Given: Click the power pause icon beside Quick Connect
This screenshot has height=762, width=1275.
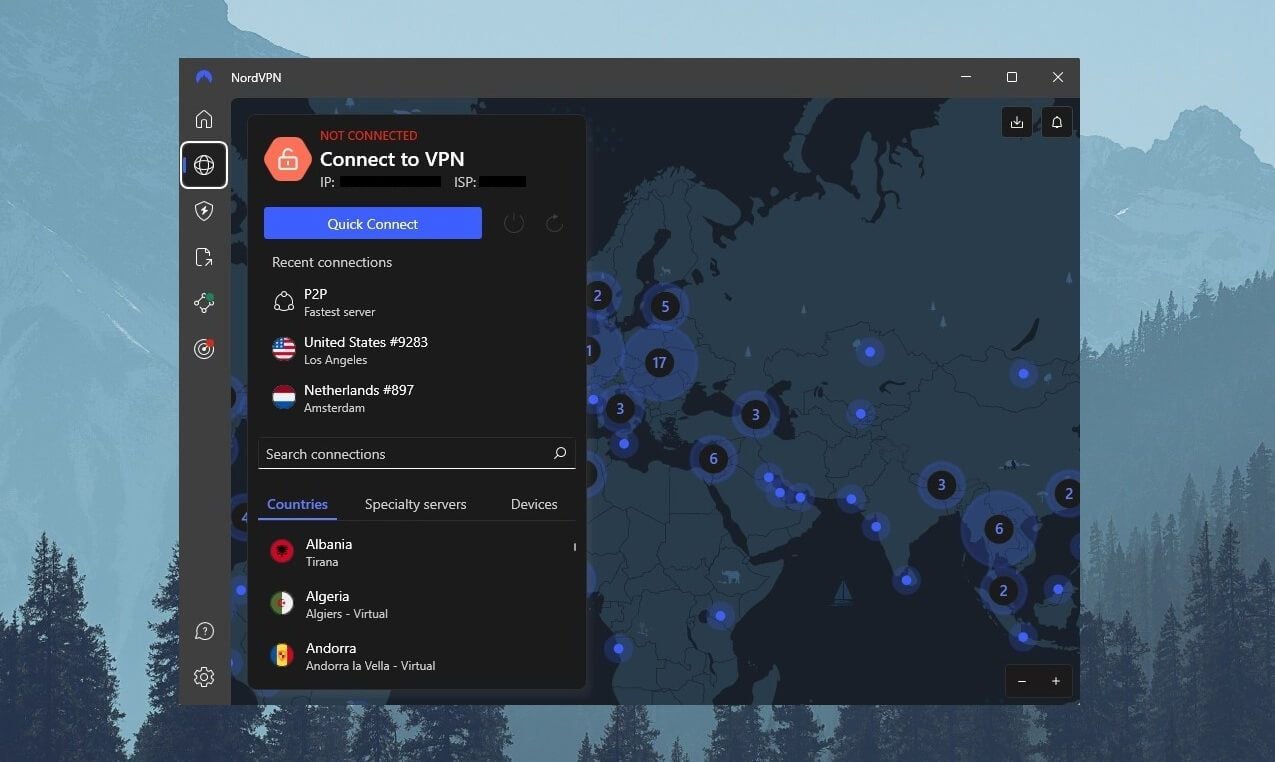Looking at the screenshot, I should (x=514, y=223).
